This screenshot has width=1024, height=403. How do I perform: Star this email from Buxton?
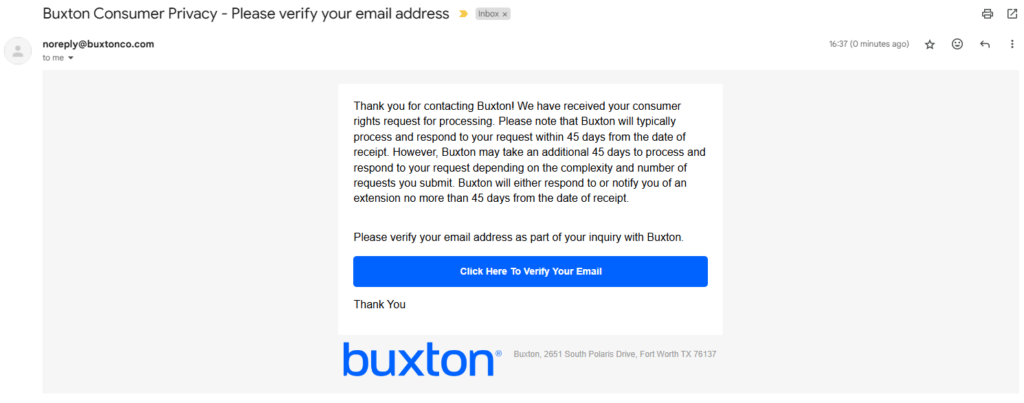tap(930, 44)
